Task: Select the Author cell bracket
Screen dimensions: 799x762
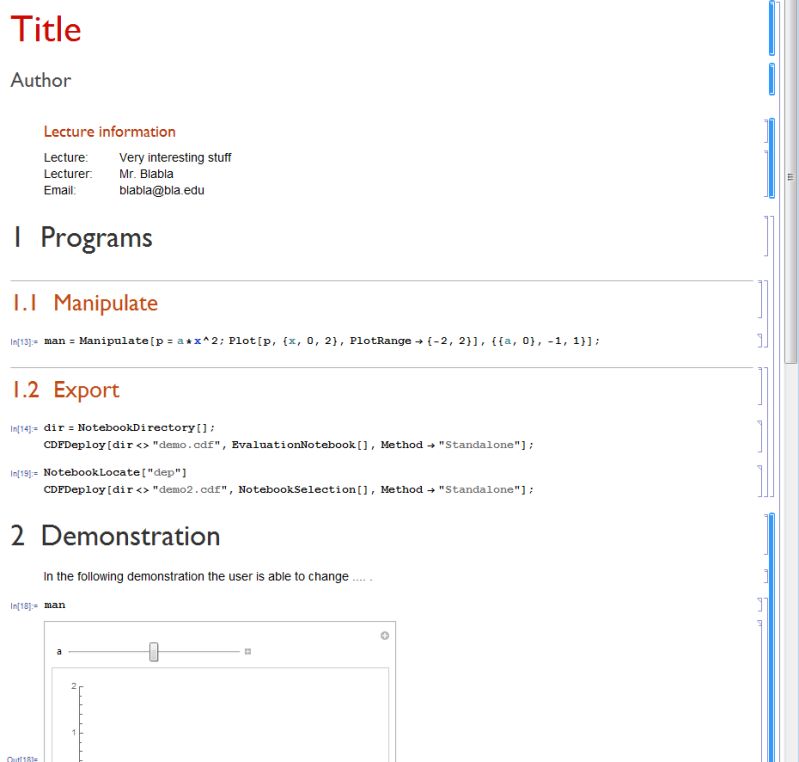Action: coord(771,80)
